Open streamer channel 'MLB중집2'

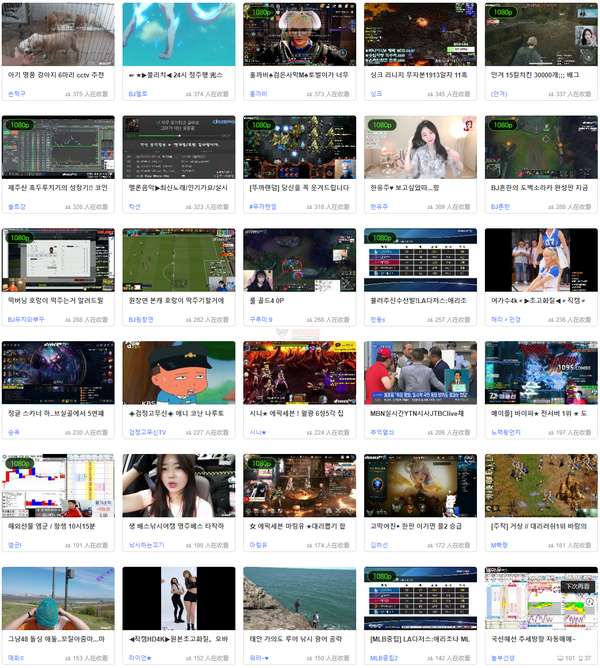point(384,658)
